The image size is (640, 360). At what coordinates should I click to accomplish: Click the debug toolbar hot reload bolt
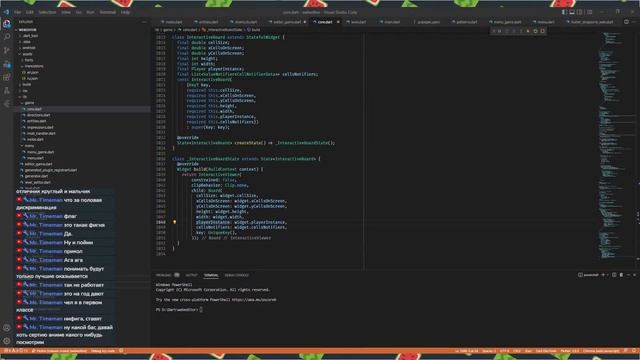528,31
